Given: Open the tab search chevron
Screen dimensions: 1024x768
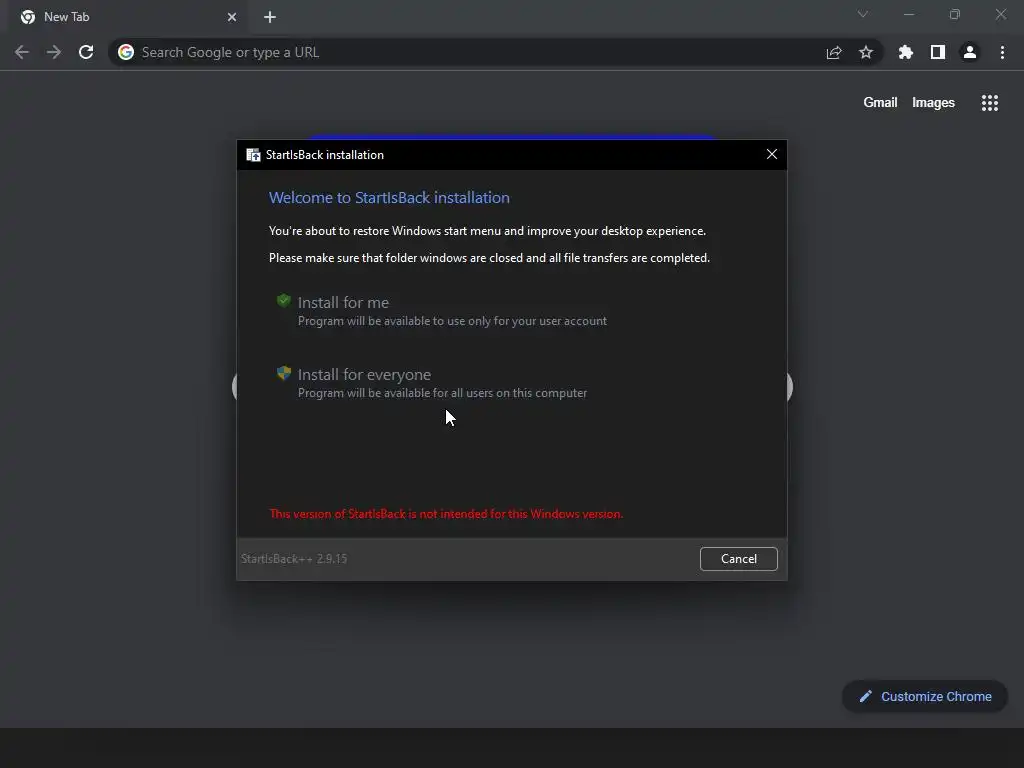Looking at the screenshot, I should coord(863,14).
